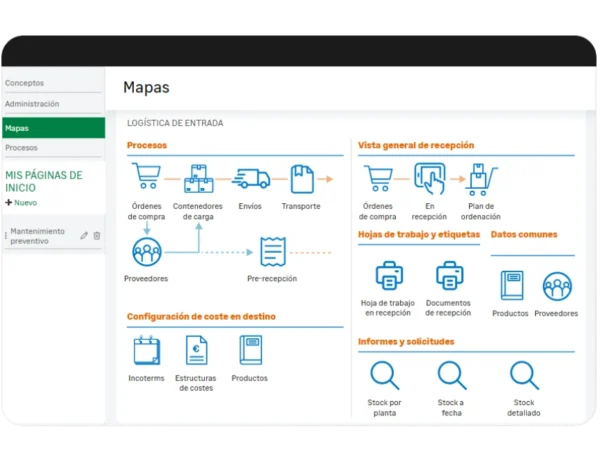Click the Hoja de trabajo en recepción label
Viewport: 600px width, 463px height.
click(x=388, y=308)
